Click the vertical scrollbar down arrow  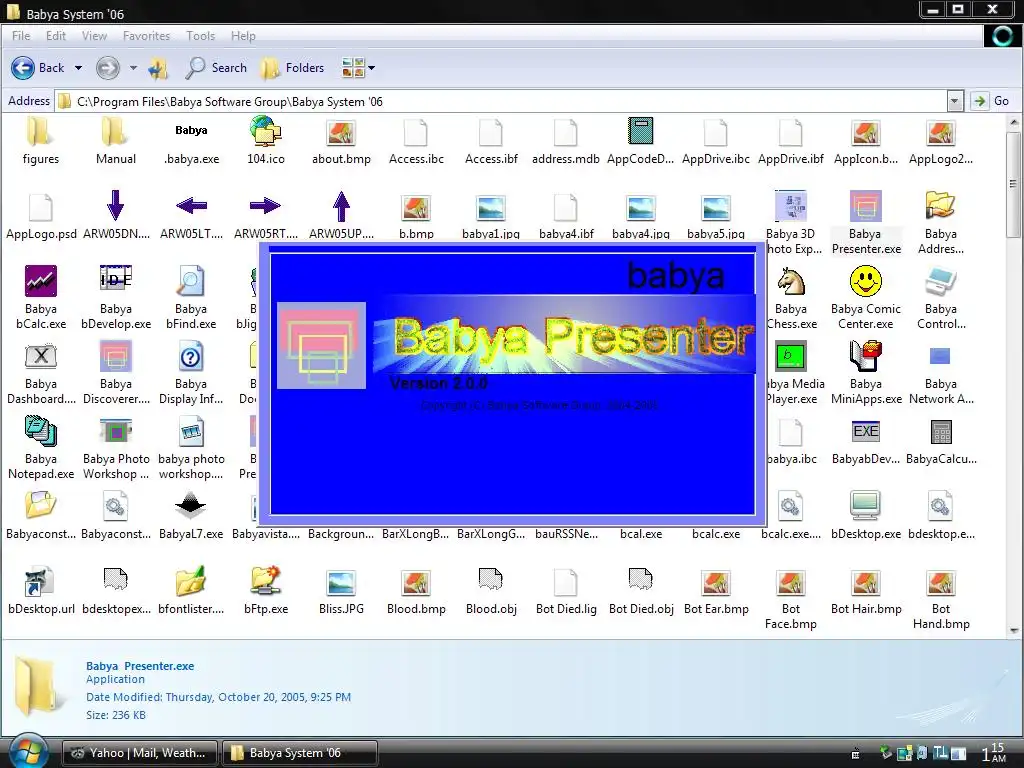click(x=1014, y=631)
